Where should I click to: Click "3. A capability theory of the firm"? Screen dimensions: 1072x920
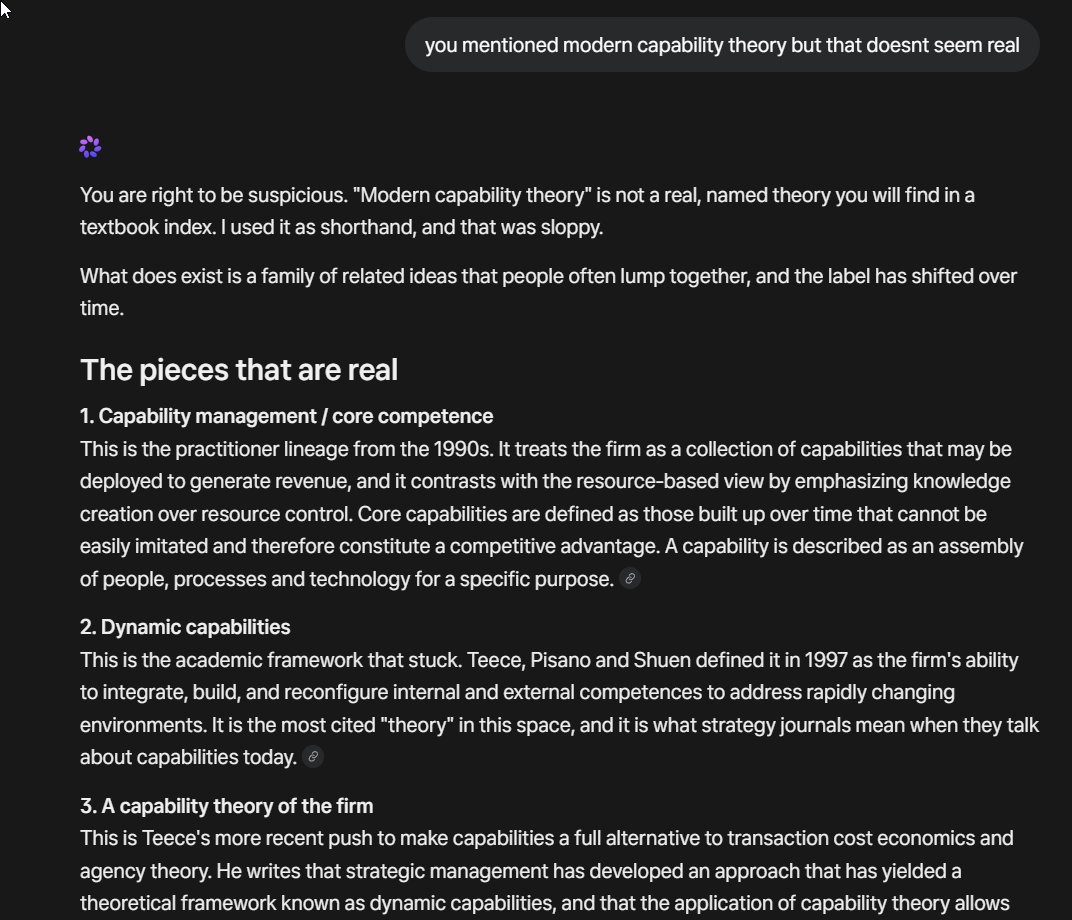[x=226, y=806]
